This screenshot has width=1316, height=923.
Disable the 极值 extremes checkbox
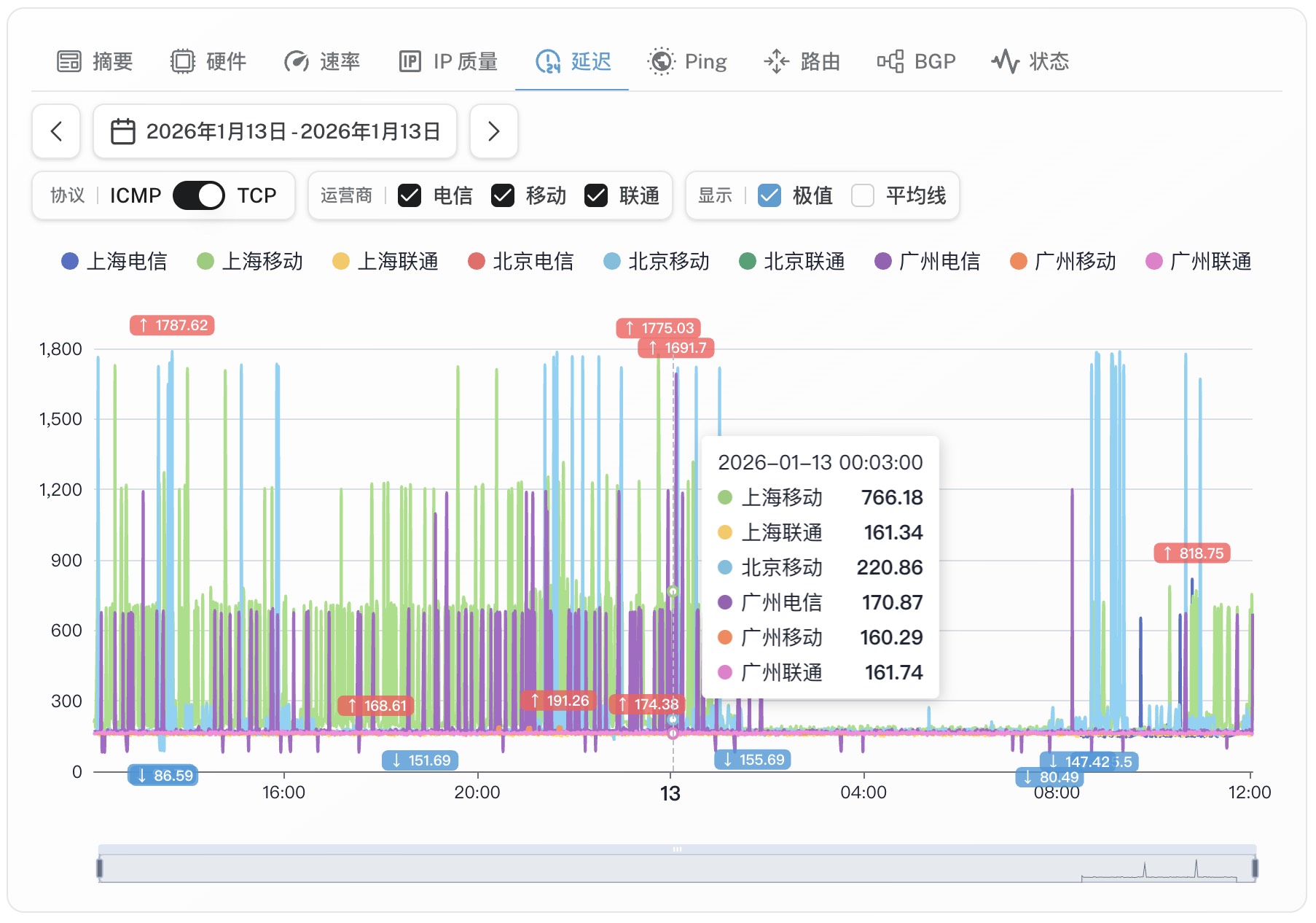pos(769,195)
